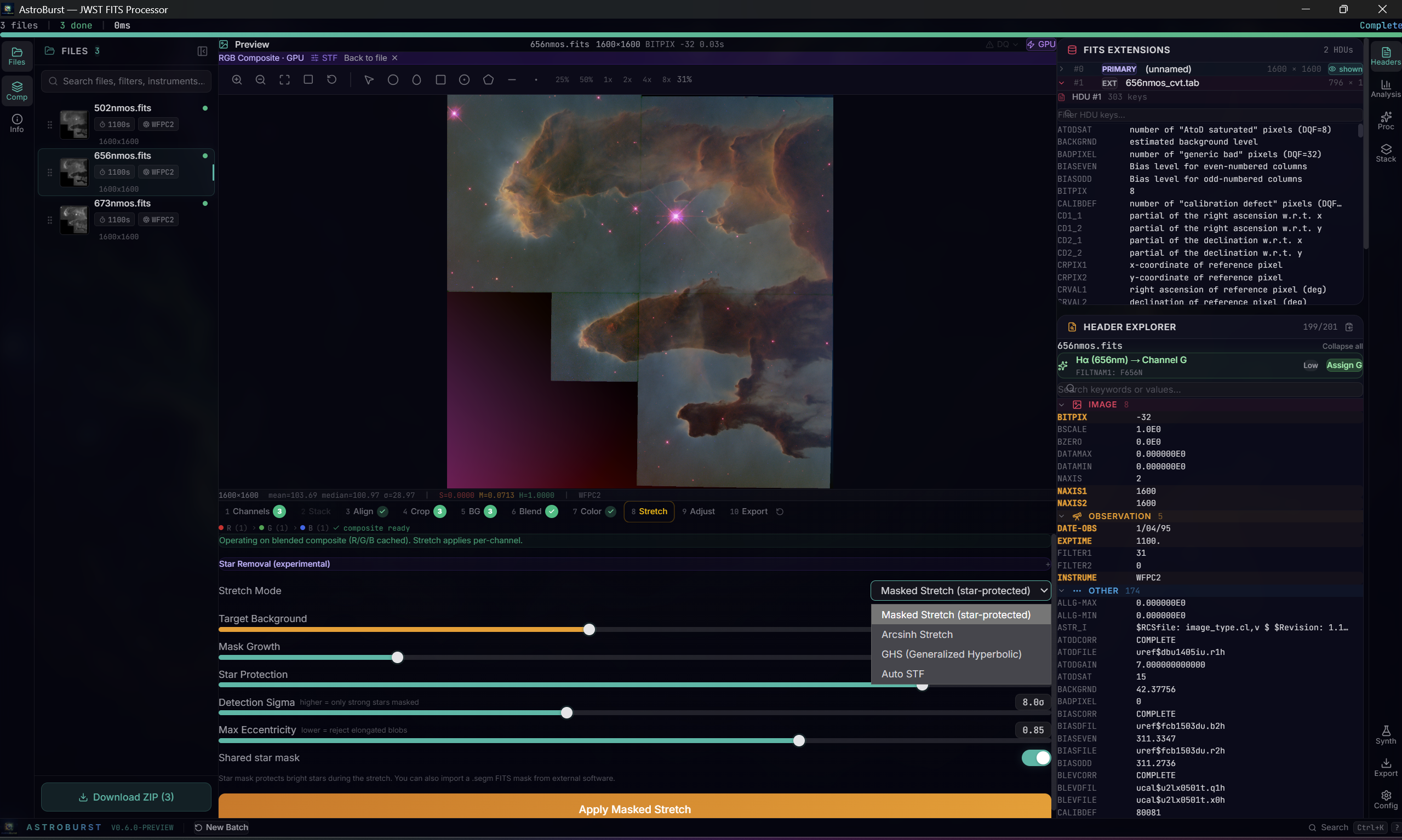Choose Arcsinh Stretch from the dropdown list

point(960,635)
